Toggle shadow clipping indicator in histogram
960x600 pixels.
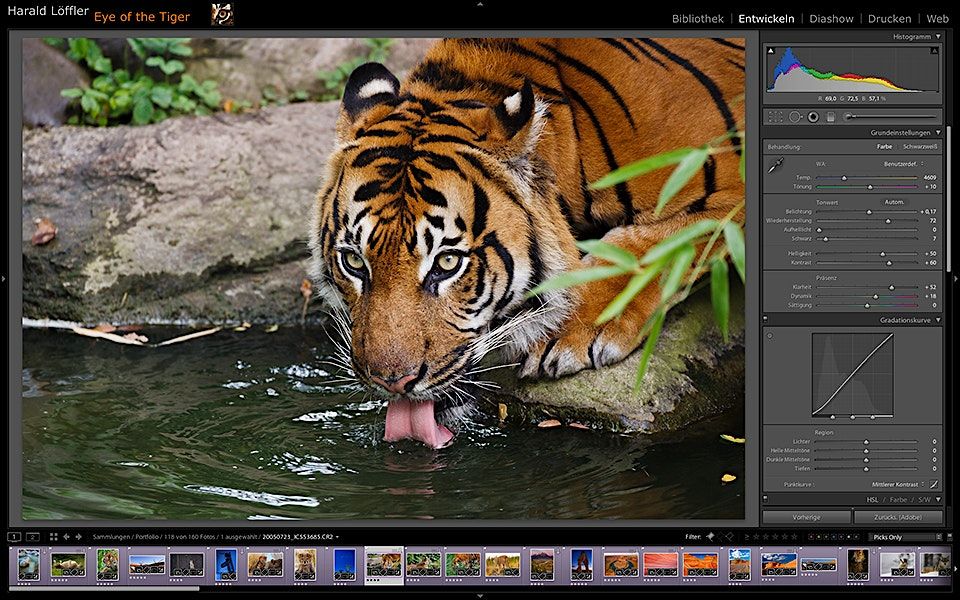pos(771,49)
